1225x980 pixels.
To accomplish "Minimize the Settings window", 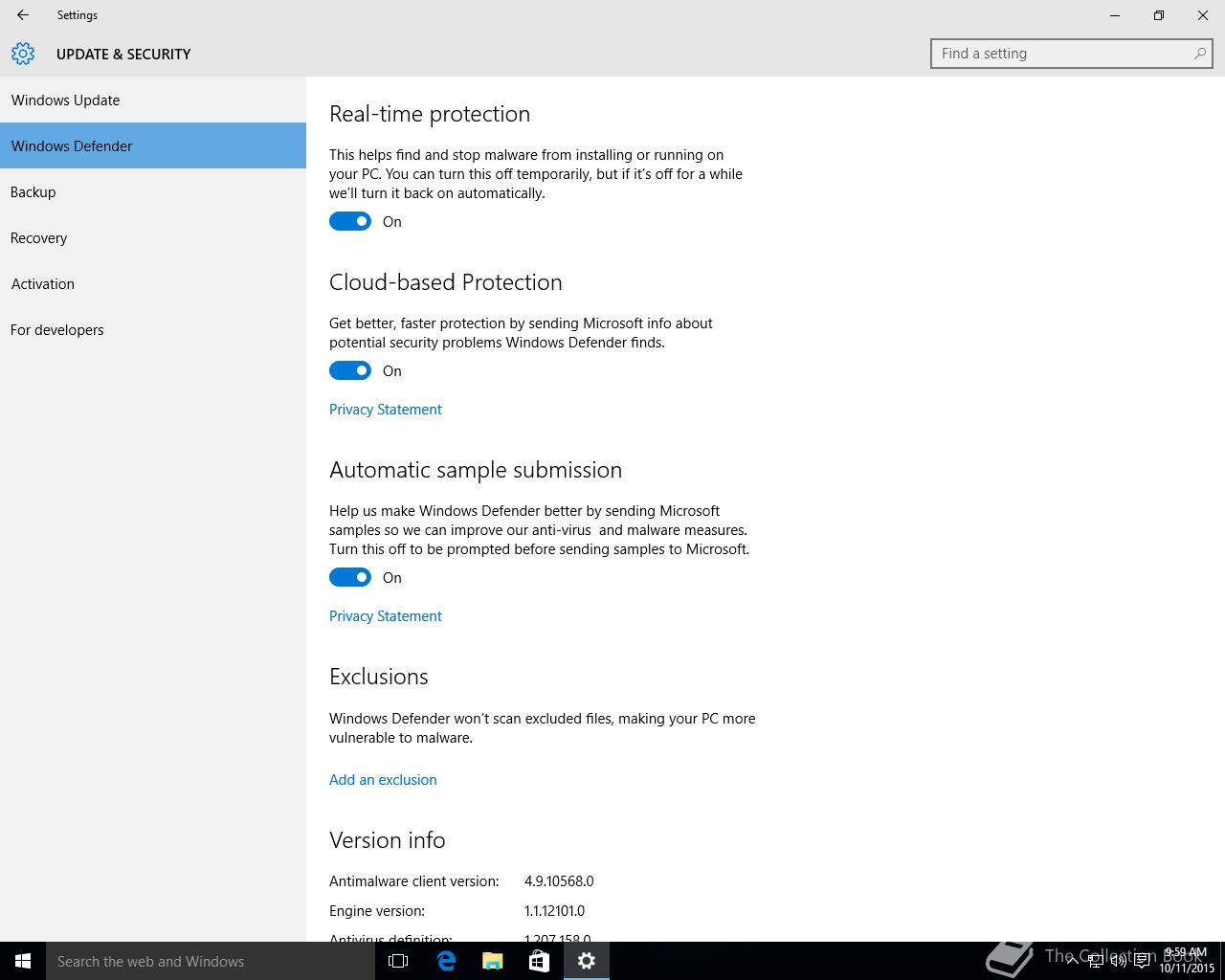I will click(1115, 15).
